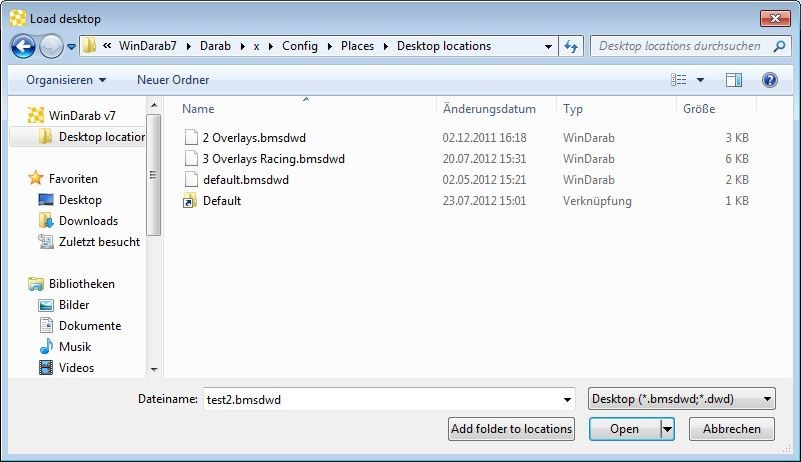
Task: Click the WinDarab title bar icon
Action: [x=18, y=19]
